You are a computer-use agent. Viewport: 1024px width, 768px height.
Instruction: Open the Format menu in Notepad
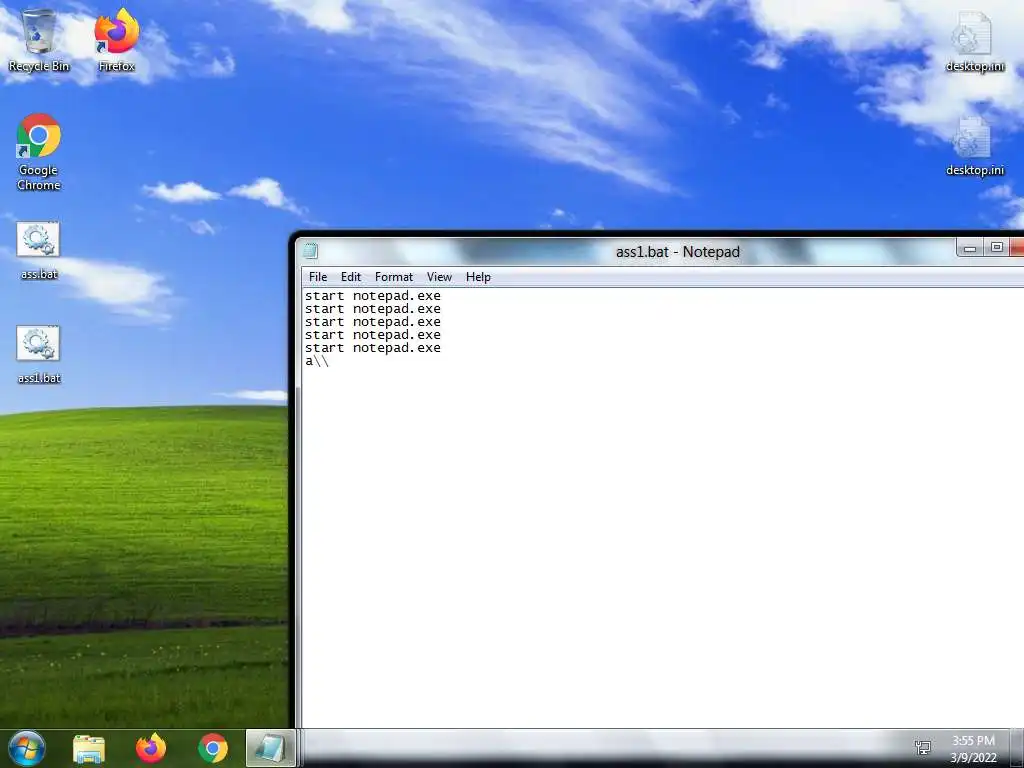tap(394, 277)
